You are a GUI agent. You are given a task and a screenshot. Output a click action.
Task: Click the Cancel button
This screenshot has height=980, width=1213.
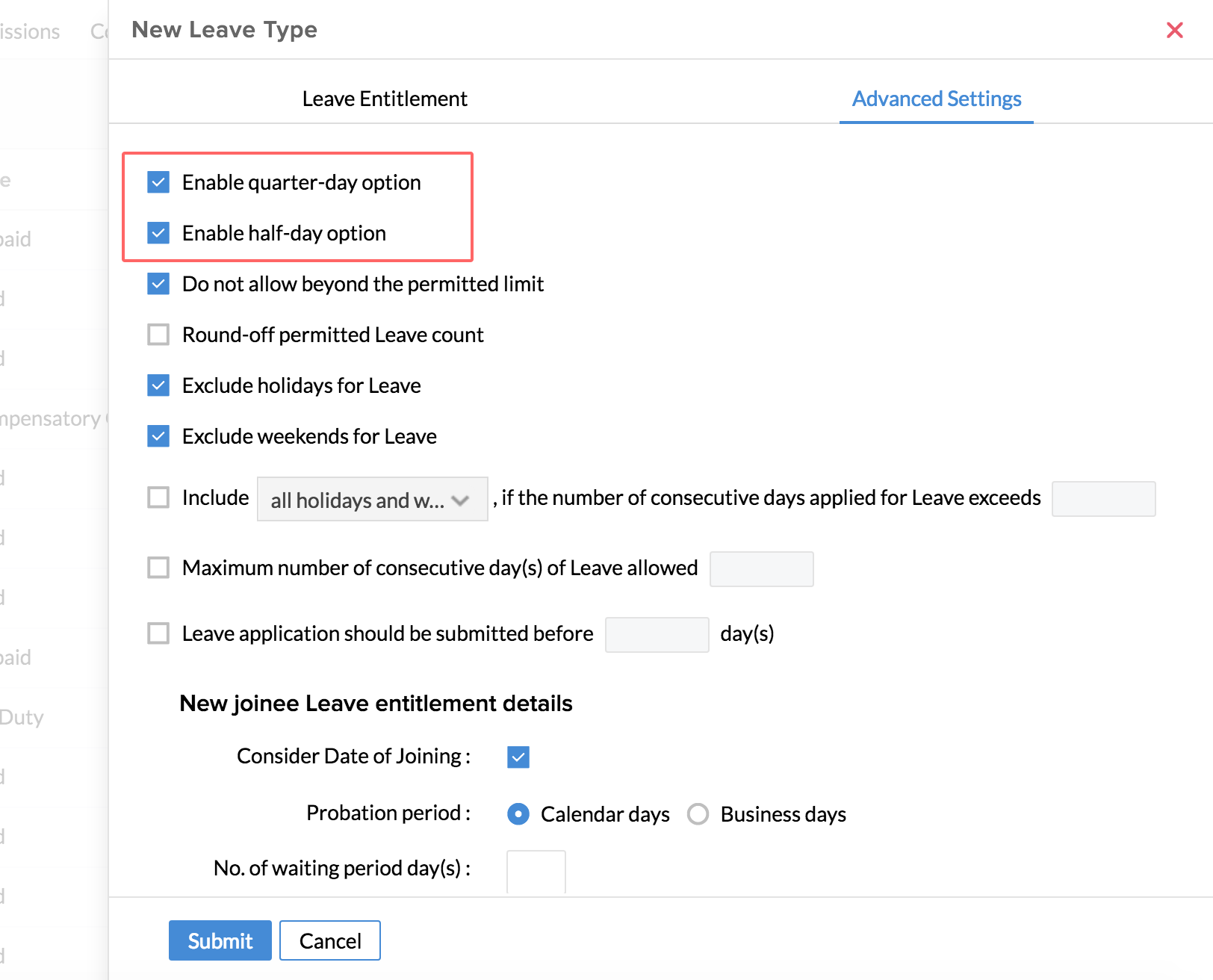pos(329,940)
